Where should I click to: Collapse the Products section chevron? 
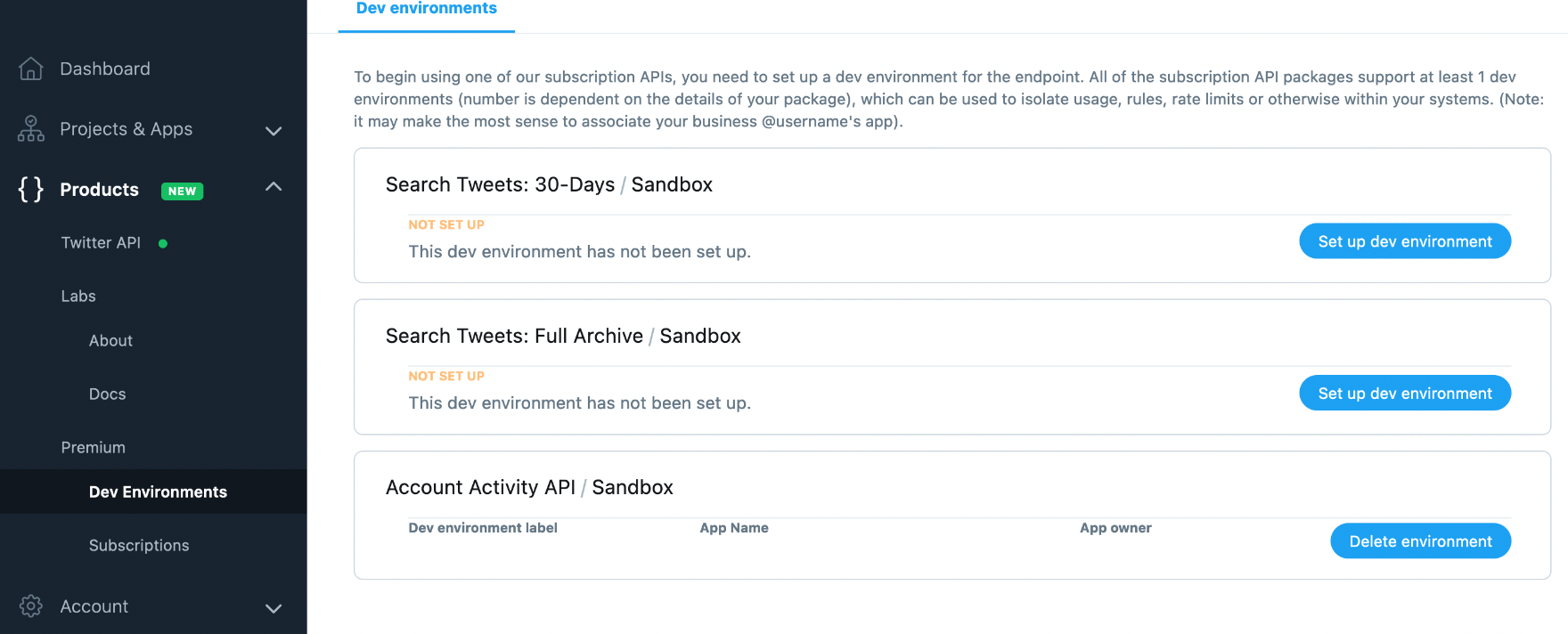(x=274, y=187)
